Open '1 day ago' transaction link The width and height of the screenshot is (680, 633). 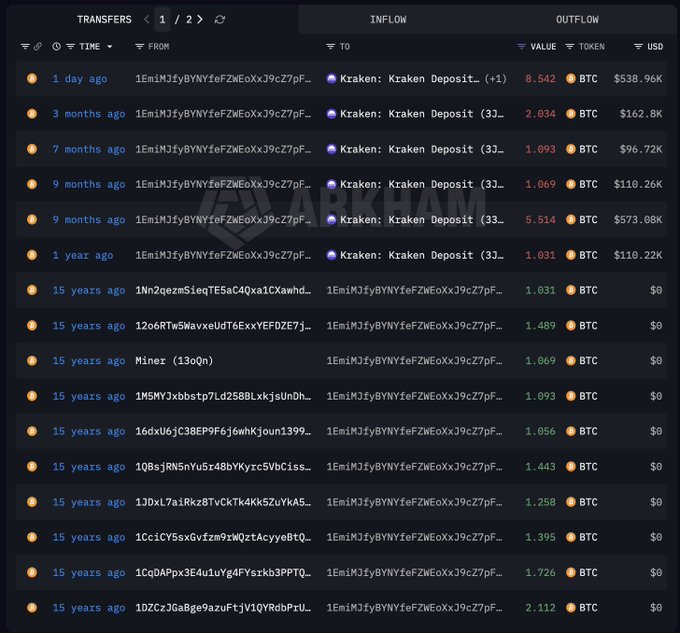80,79
